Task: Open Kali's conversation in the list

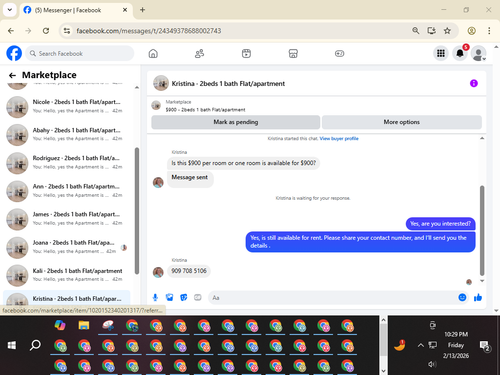Action: point(67,275)
